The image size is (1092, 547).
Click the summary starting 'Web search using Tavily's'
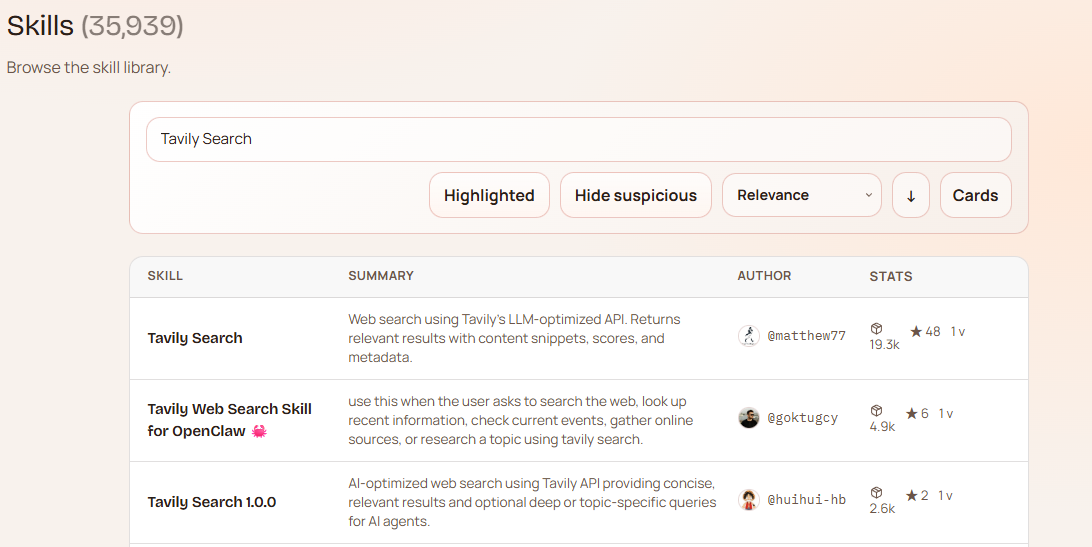[x=515, y=339]
